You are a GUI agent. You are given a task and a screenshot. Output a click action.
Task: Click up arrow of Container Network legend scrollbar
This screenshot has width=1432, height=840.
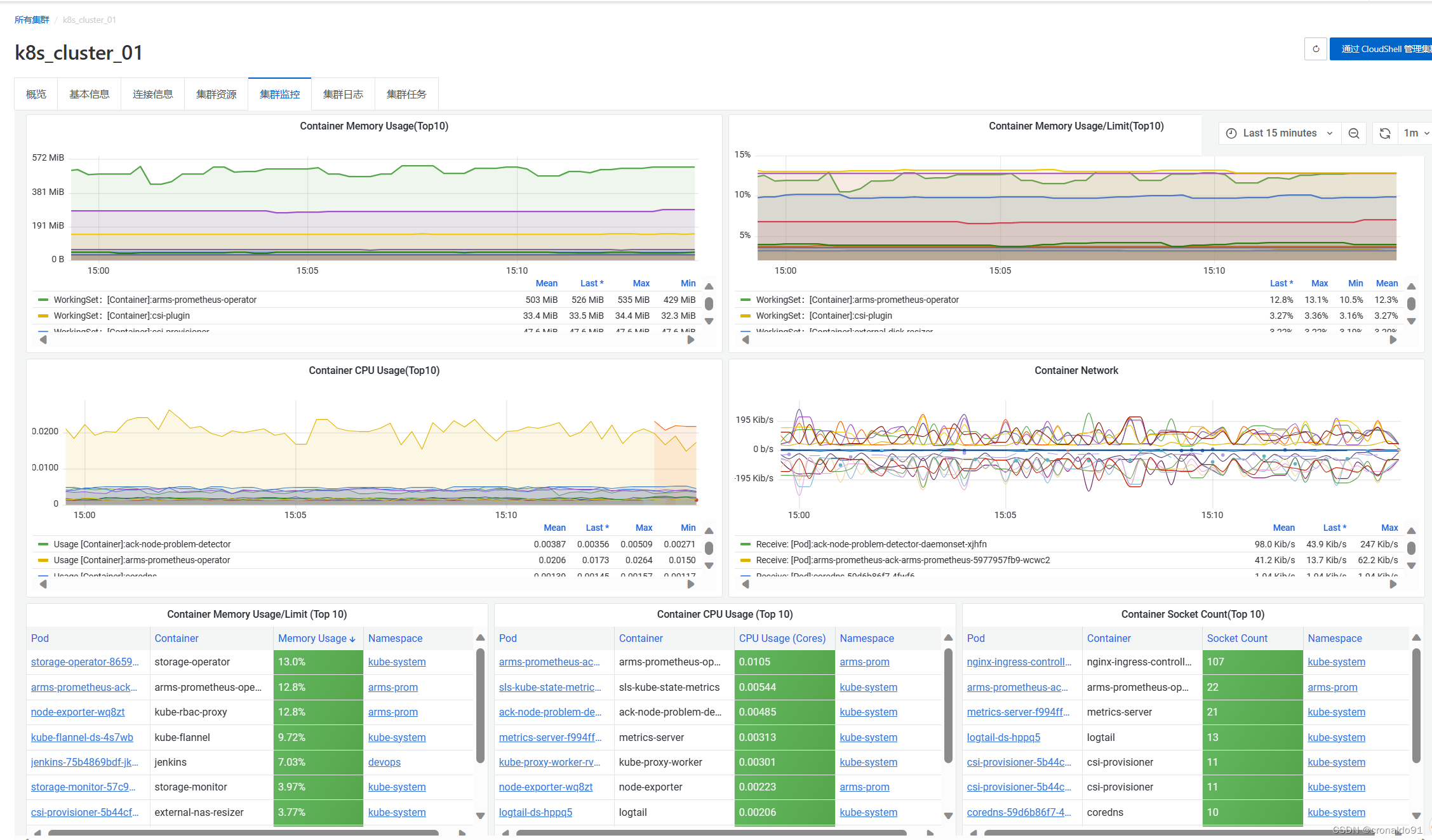point(1412,531)
